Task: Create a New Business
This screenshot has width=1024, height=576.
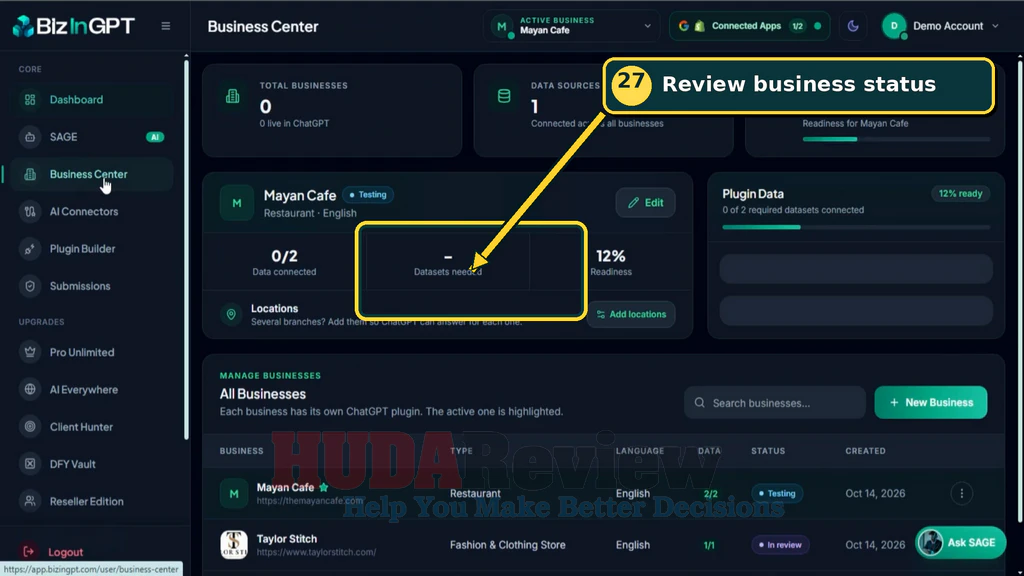Action: (931, 402)
